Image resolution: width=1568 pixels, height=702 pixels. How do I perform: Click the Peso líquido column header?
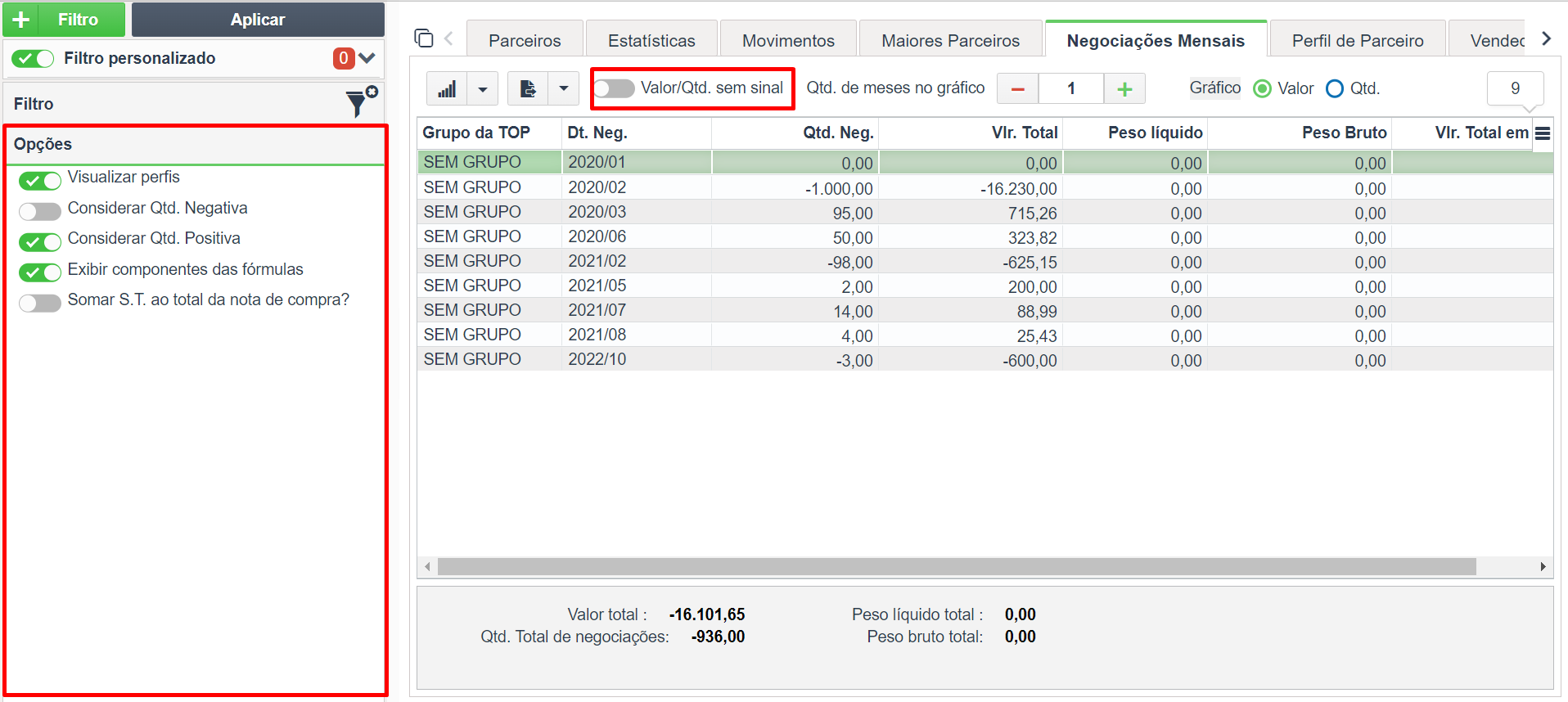[x=1135, y=133]
